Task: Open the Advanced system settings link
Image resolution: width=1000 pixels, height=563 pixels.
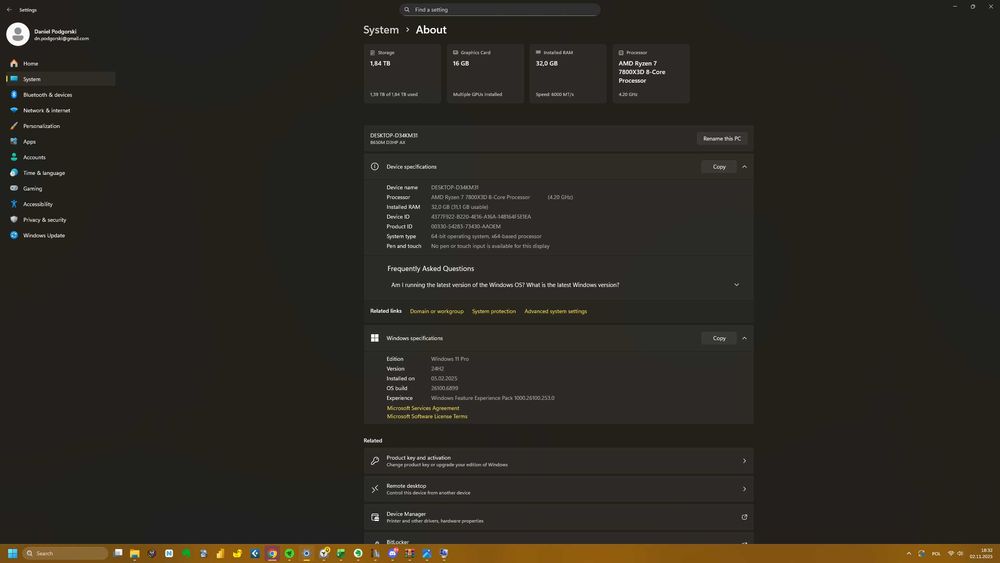Action: [555, 312]
